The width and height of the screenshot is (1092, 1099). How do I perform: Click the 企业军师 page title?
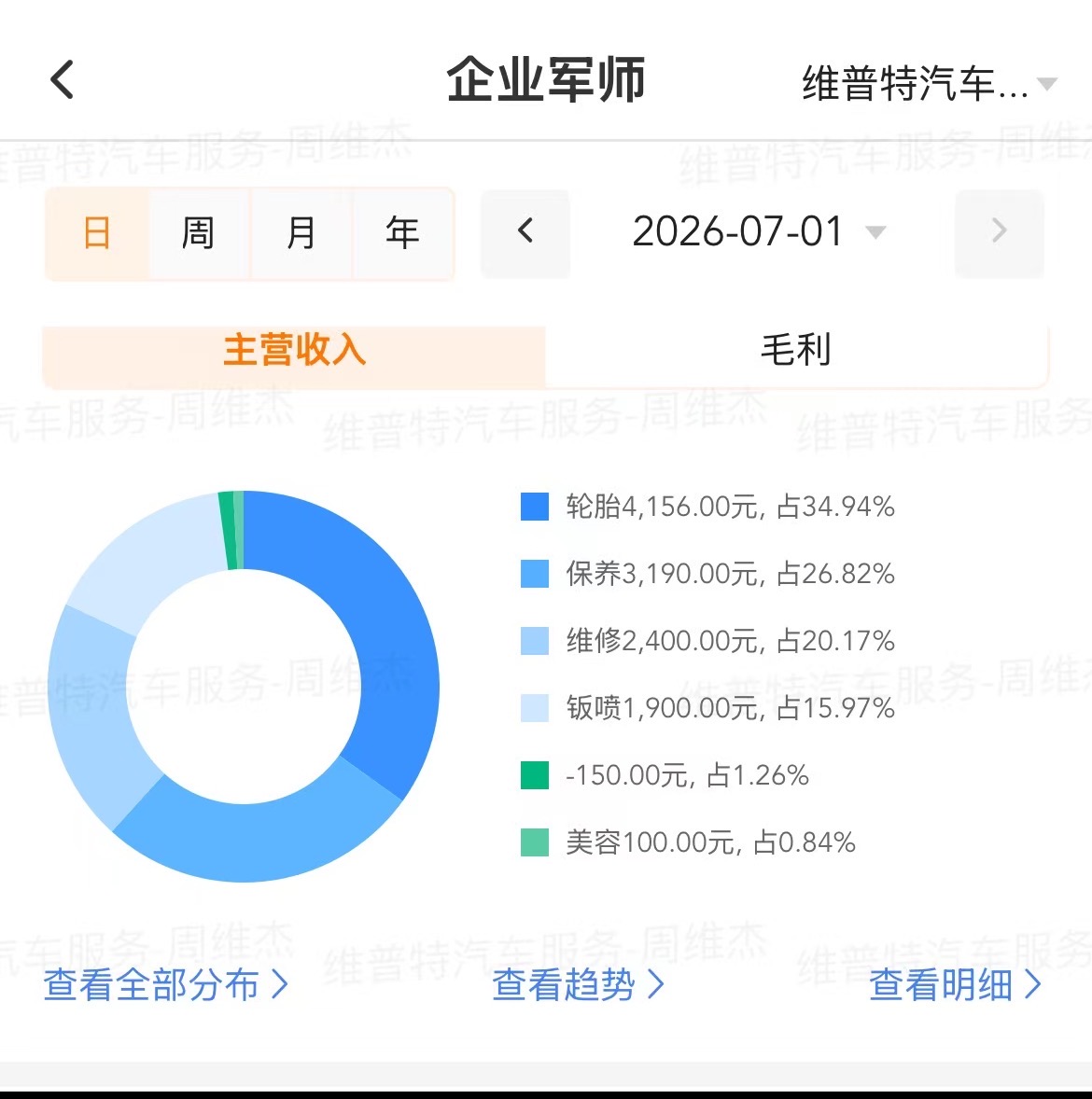(x=546, y=80)
